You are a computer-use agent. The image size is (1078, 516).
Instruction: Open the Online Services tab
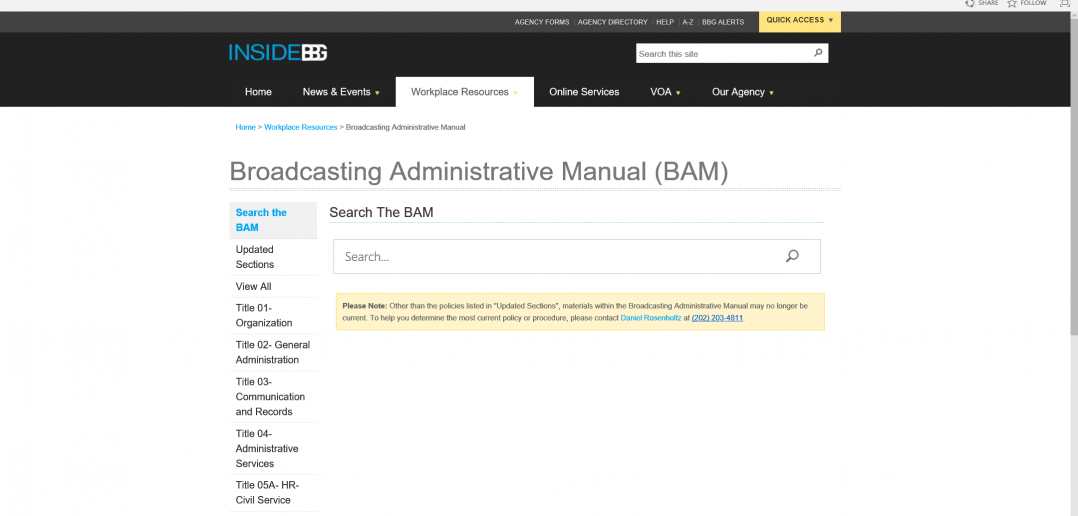(584, 92)
